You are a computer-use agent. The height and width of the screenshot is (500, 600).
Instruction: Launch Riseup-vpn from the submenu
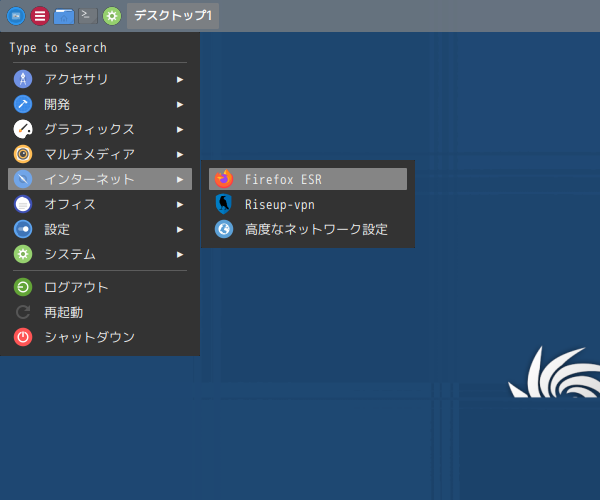pyautogui.click(x=308, y=204)
